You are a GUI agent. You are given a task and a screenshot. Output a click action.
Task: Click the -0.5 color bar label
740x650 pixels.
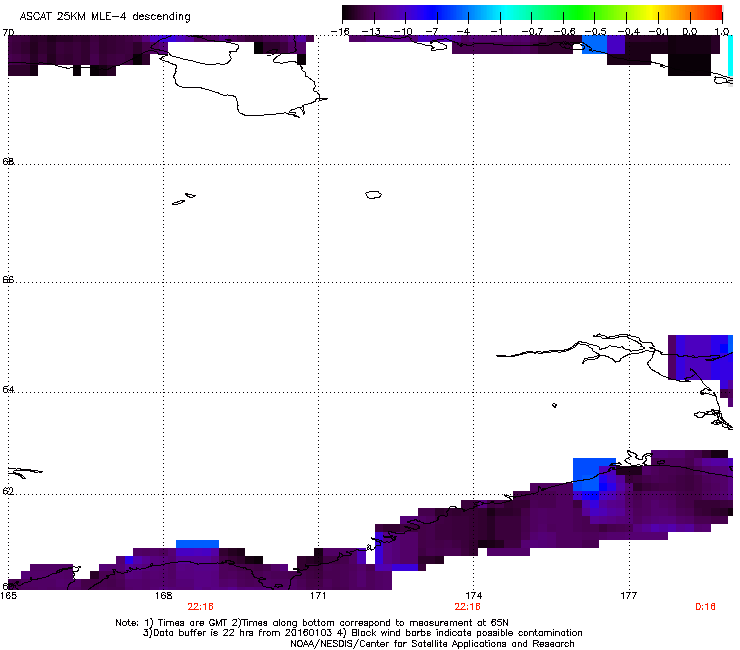point(596,32)
